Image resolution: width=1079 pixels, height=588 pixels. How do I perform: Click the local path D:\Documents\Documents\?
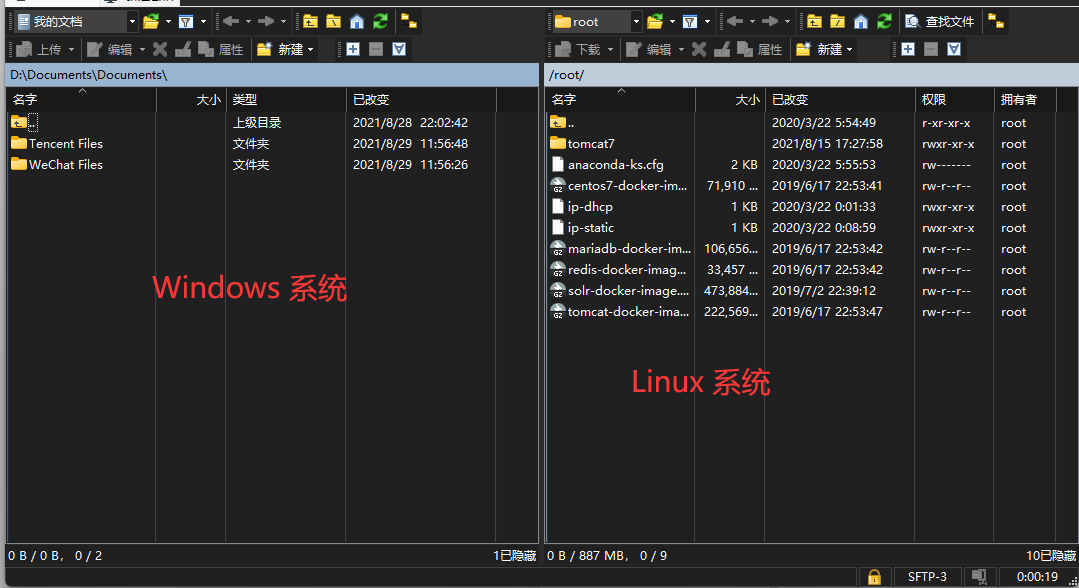tap(88, 75)
